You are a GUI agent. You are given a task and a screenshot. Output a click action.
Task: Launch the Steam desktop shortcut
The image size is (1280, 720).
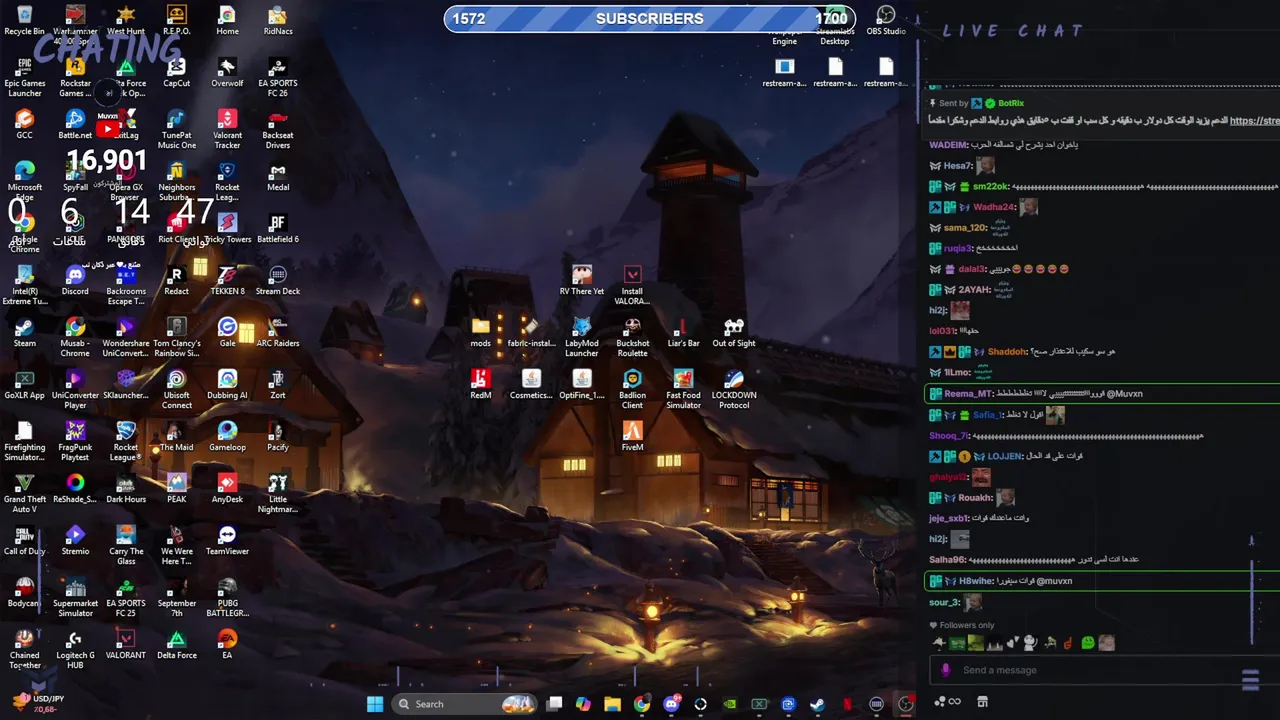click(x=24, y=332)
